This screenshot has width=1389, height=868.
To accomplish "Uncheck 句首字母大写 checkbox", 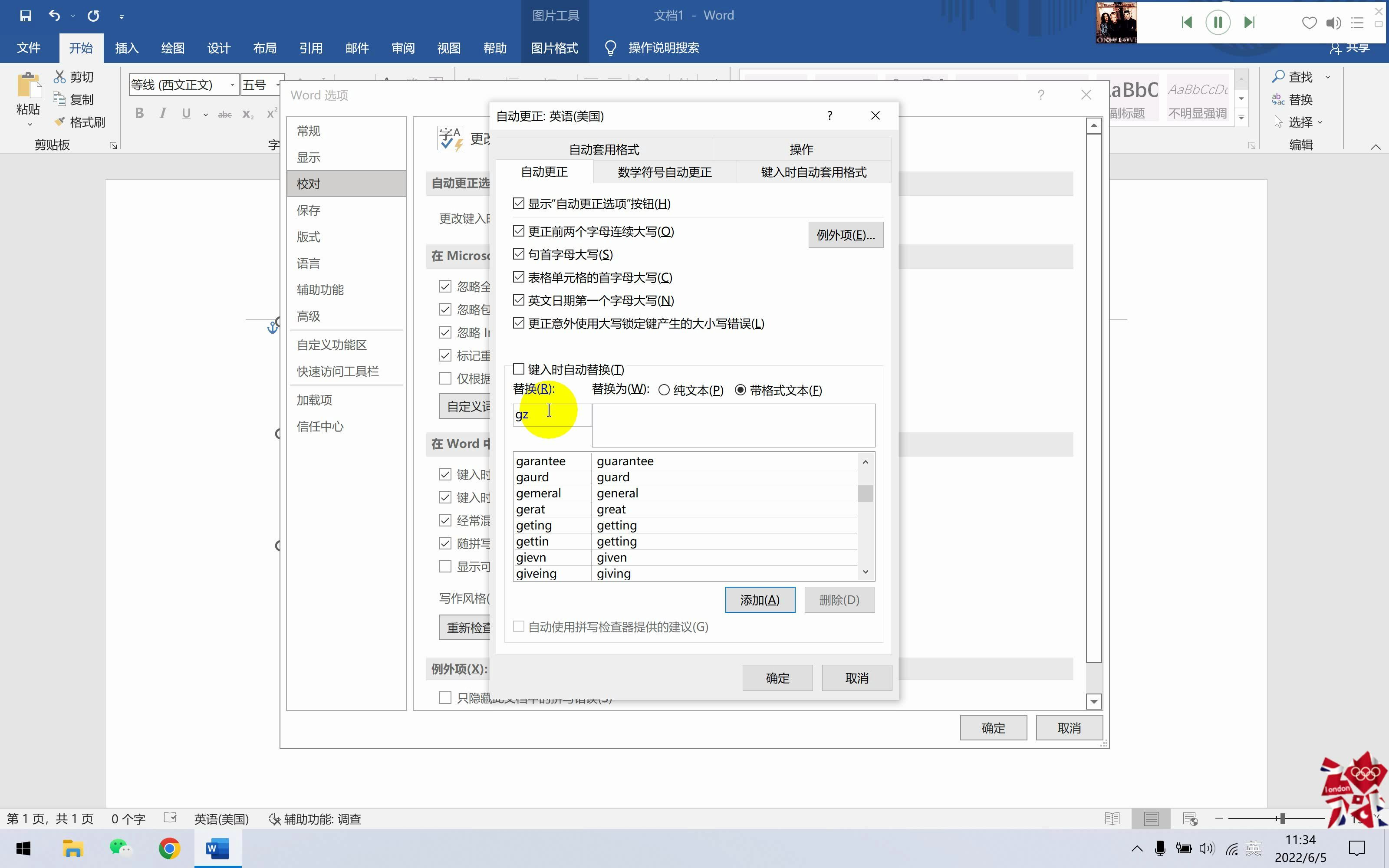I will [x=519, y=254].
